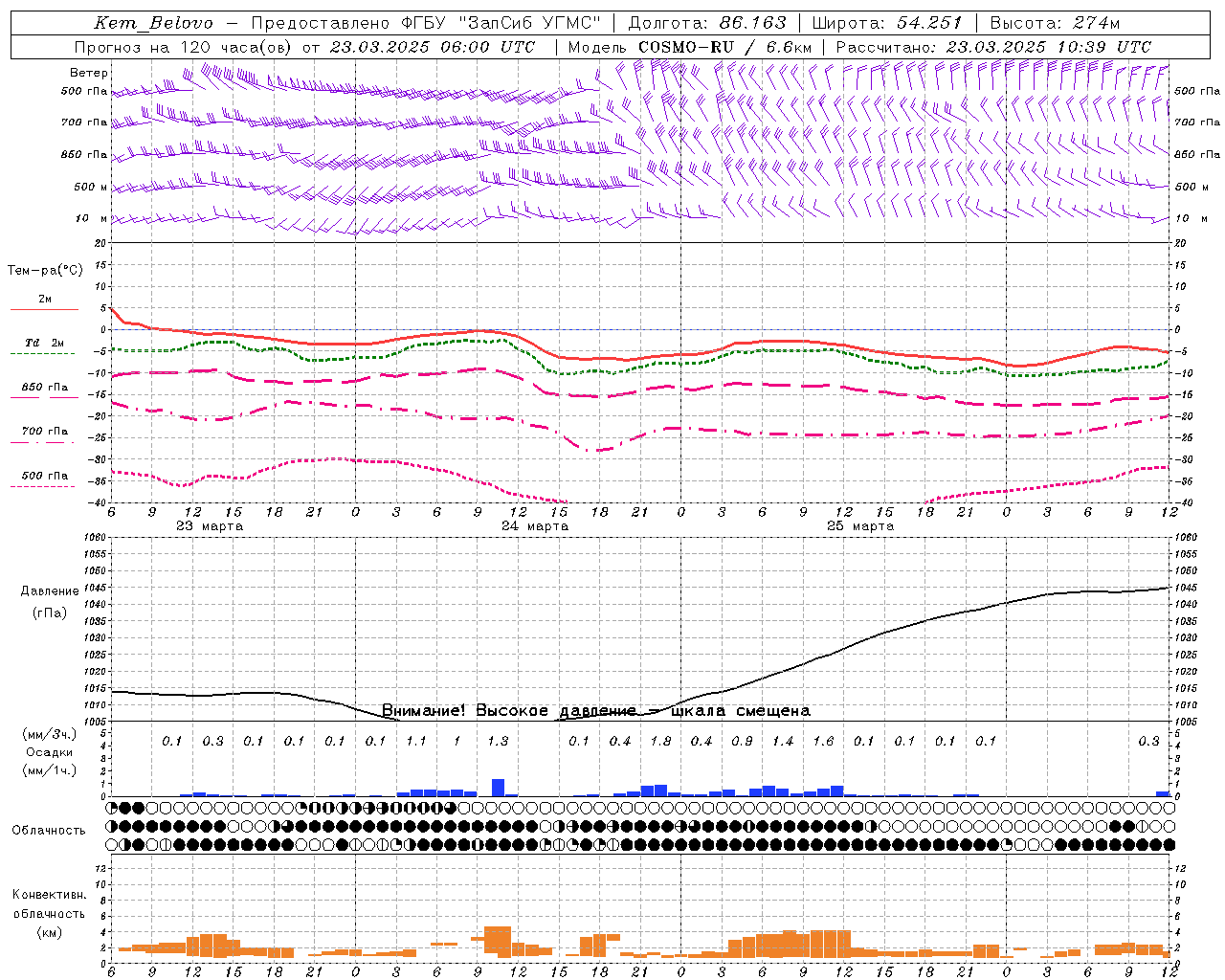Screen dimensions: 1225x980
Task: Select the 1.6 precipitation value
Action: point(823,742)
